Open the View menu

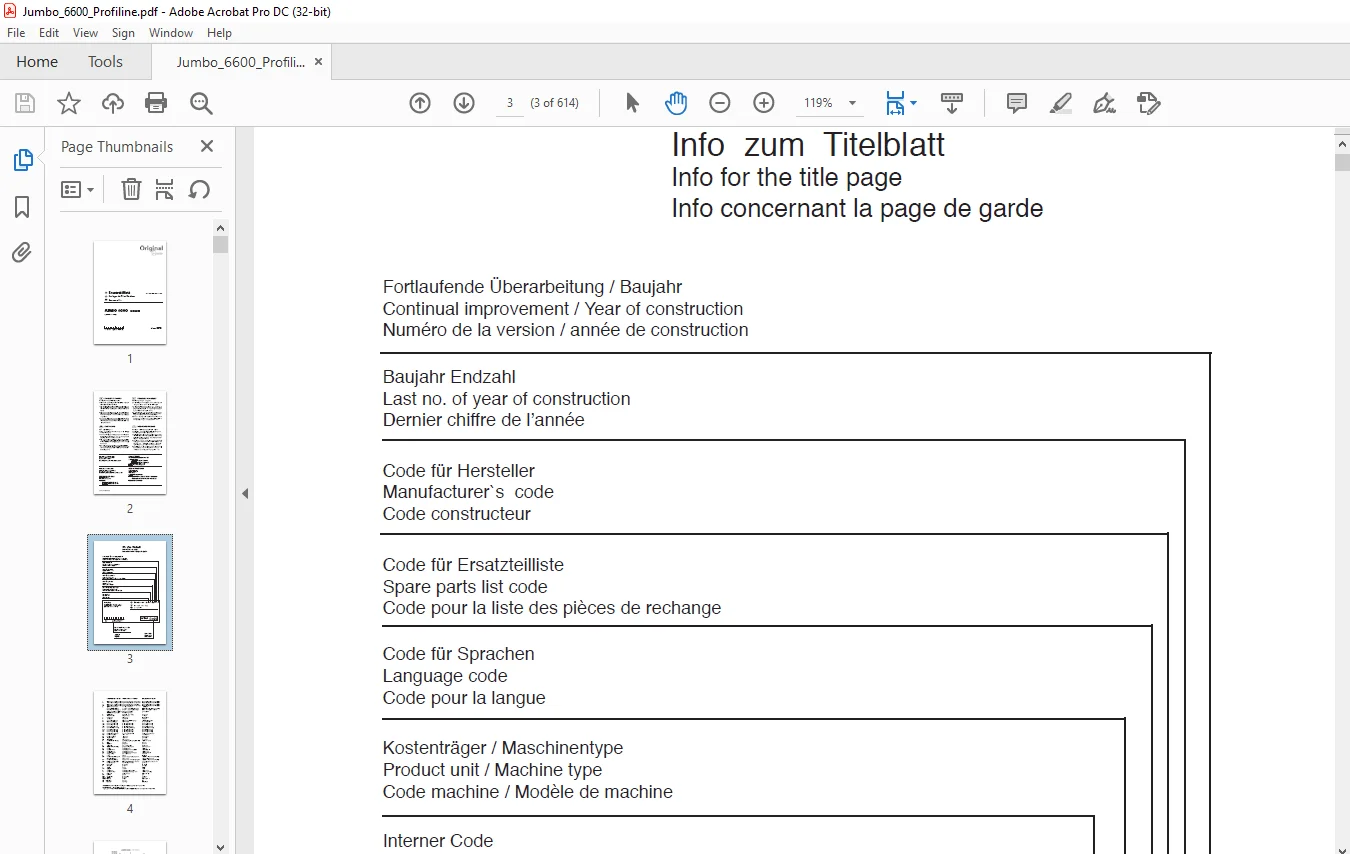(x=86, y=33)
